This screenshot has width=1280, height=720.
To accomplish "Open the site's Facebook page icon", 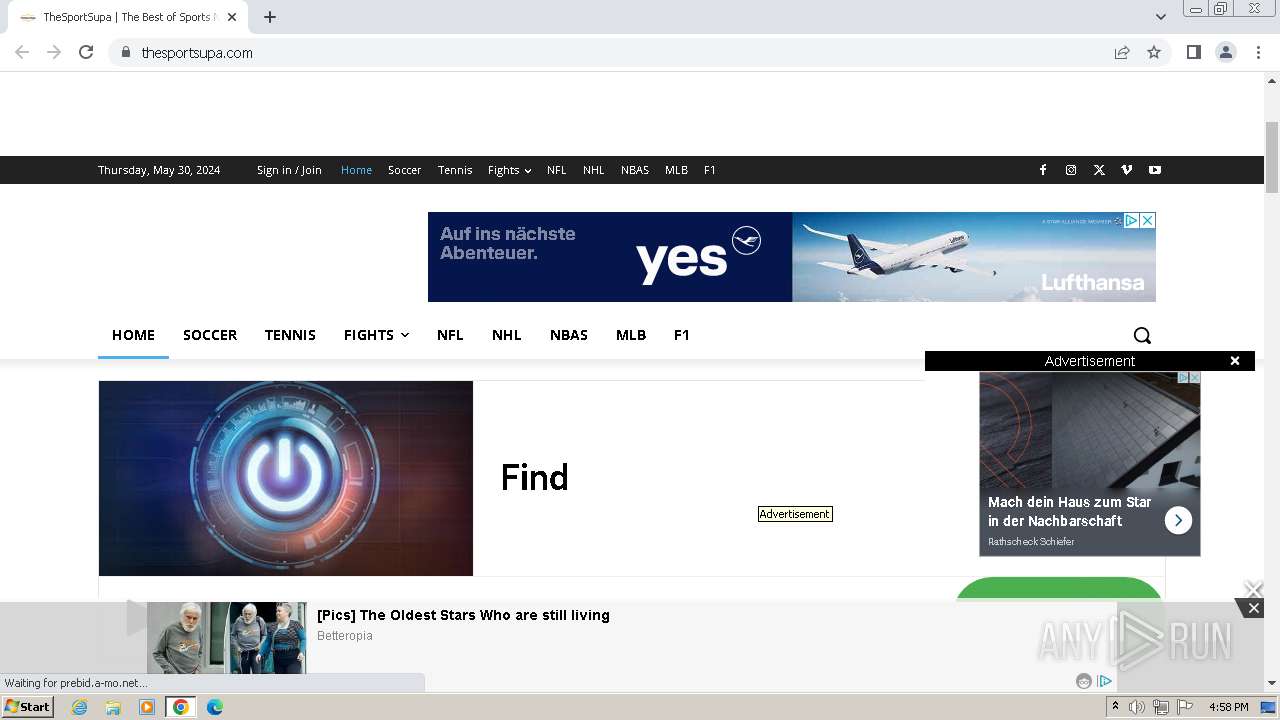I will [x=1043, y=170].
